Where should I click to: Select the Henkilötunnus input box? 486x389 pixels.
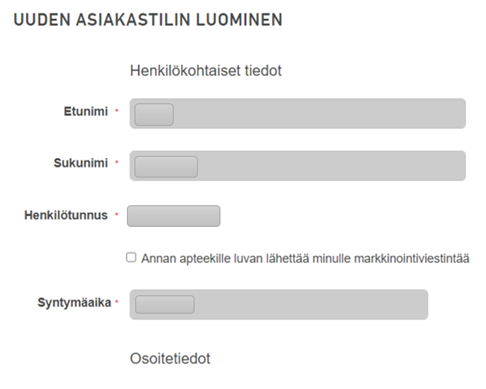(173, 216)
